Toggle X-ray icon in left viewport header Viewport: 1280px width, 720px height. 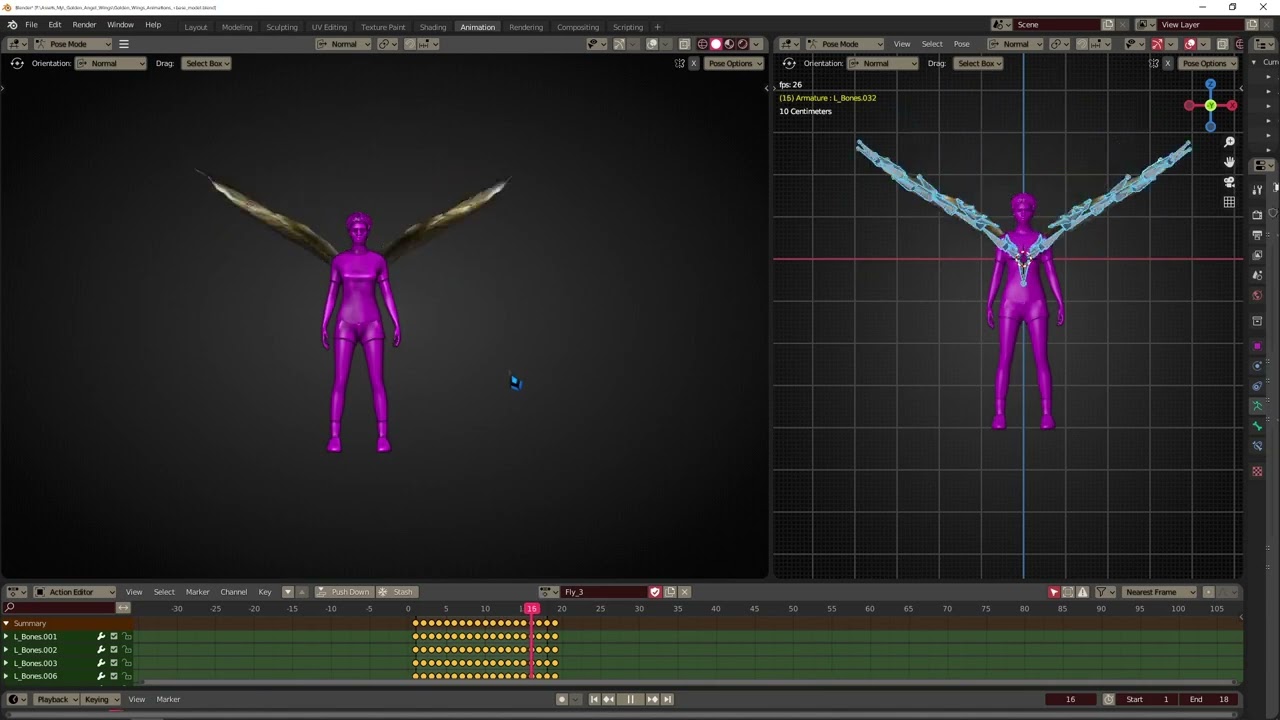684,44
